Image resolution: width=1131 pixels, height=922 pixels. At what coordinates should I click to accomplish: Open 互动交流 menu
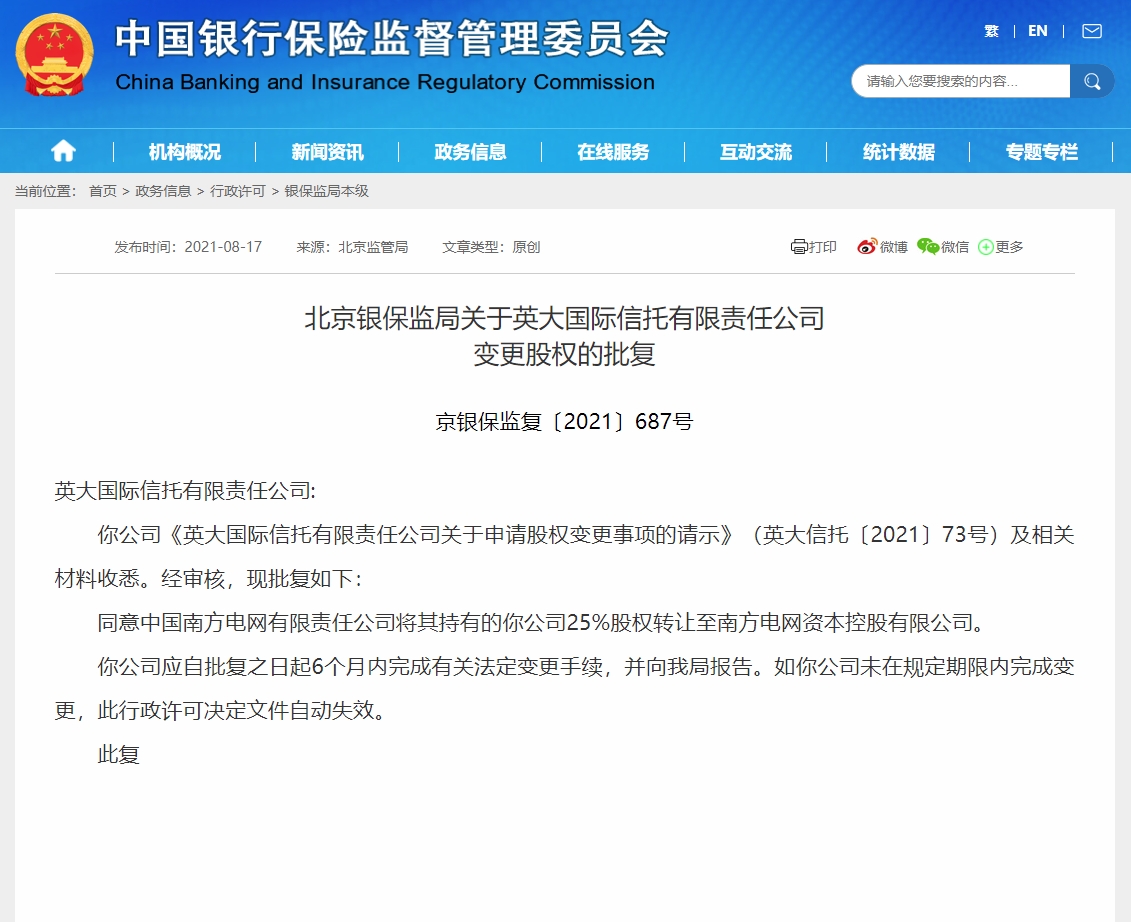coord(756,152)
